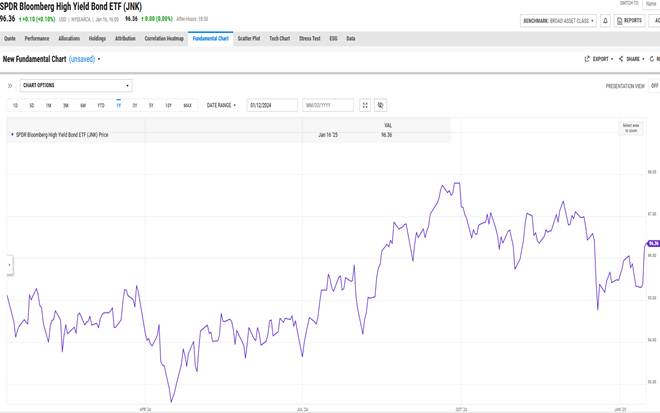This screenshot has width=660, height=413.
Task: Select the 3Y time range
Action: [135, 105]
